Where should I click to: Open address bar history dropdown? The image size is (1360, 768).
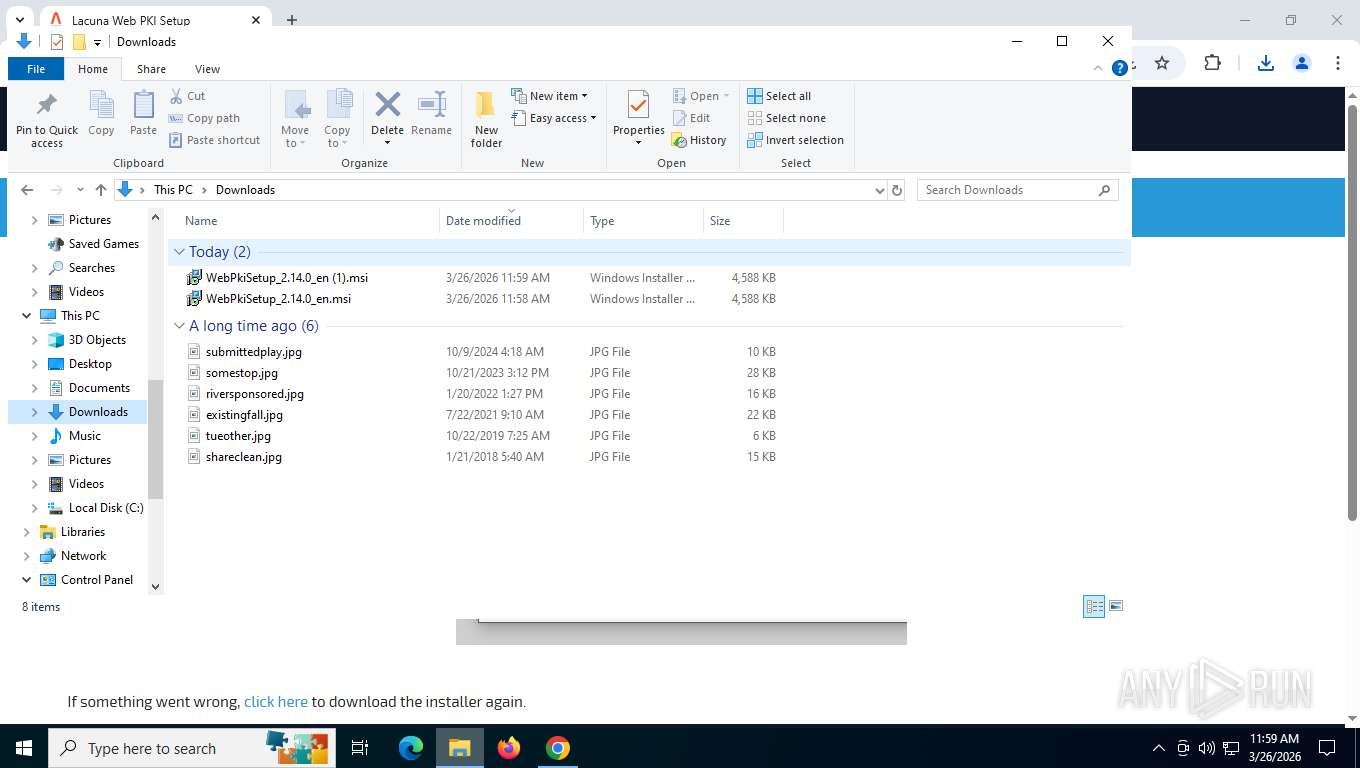[879, 190]
